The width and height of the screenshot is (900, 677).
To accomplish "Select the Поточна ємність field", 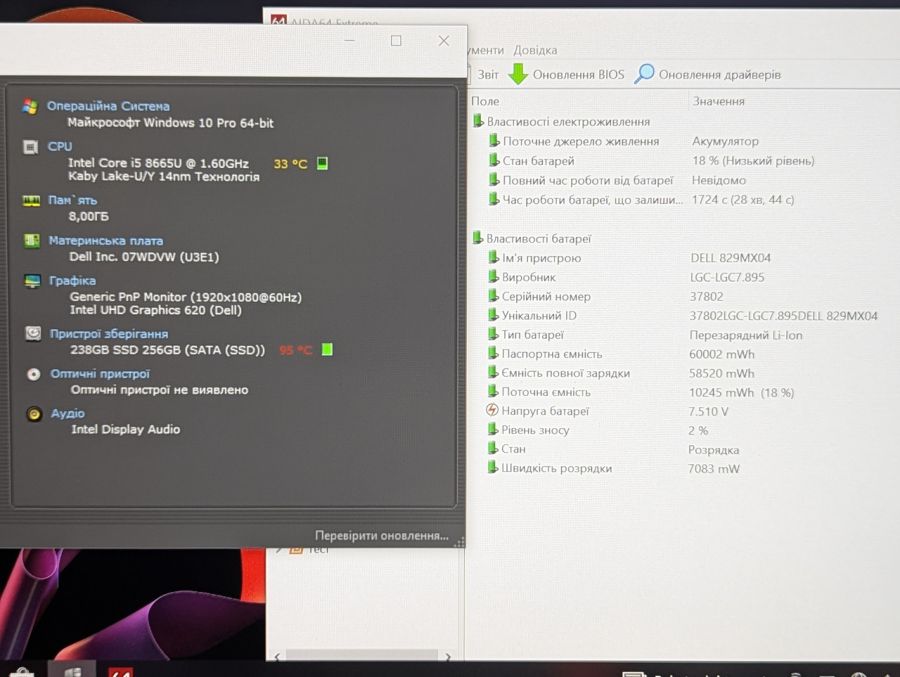I will [546, 392].
